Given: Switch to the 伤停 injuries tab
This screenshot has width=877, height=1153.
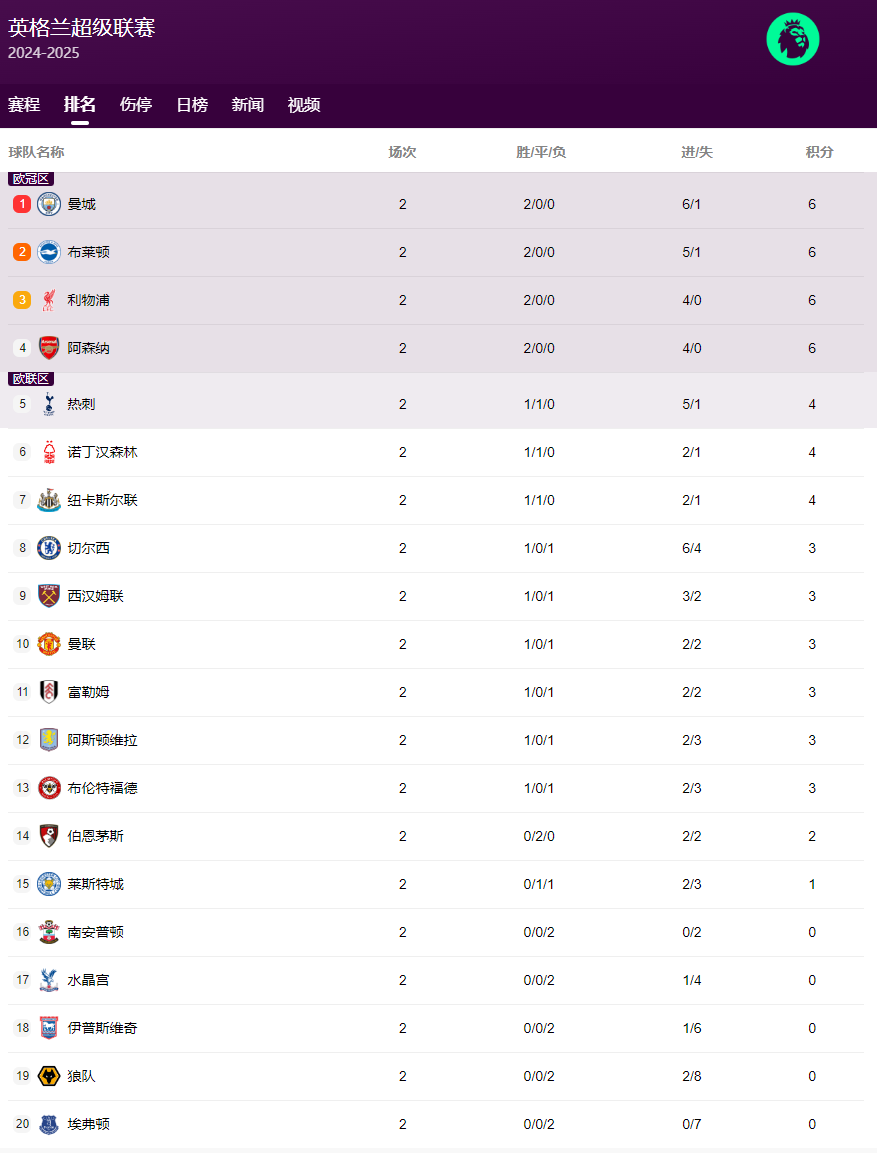Looking at the screenshot, I should coord(136,105).
